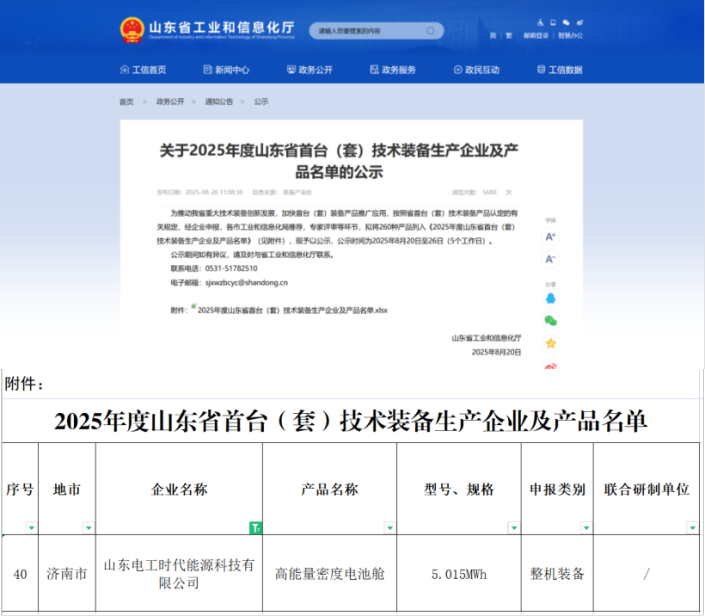Image resolution: width=705 pixels, height=616 pixels.
Task: Click the national emblem logo in header
Action: [x=132, y=30]
